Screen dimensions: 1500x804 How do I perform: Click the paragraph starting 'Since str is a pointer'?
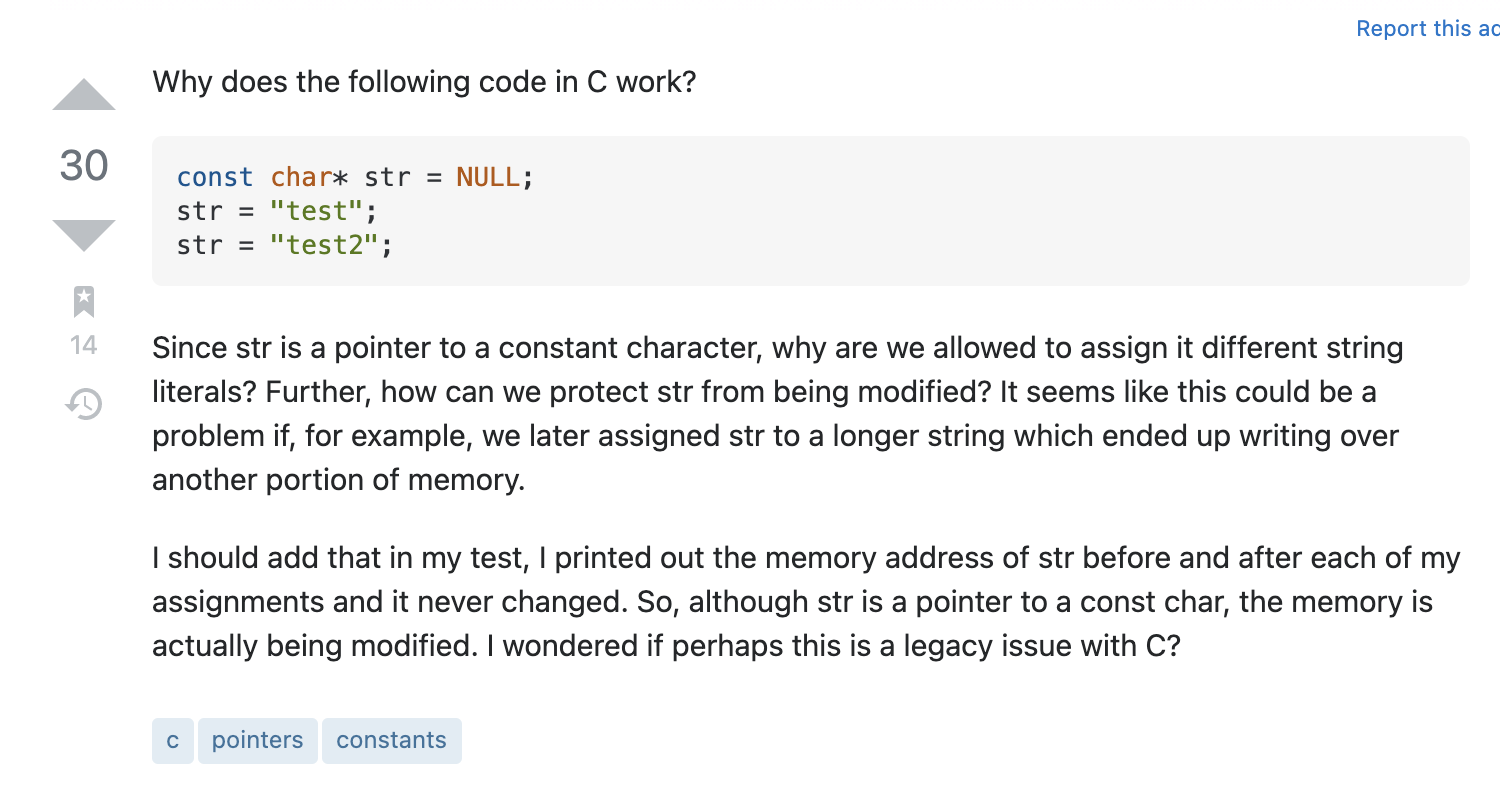(x=778, y=414)
